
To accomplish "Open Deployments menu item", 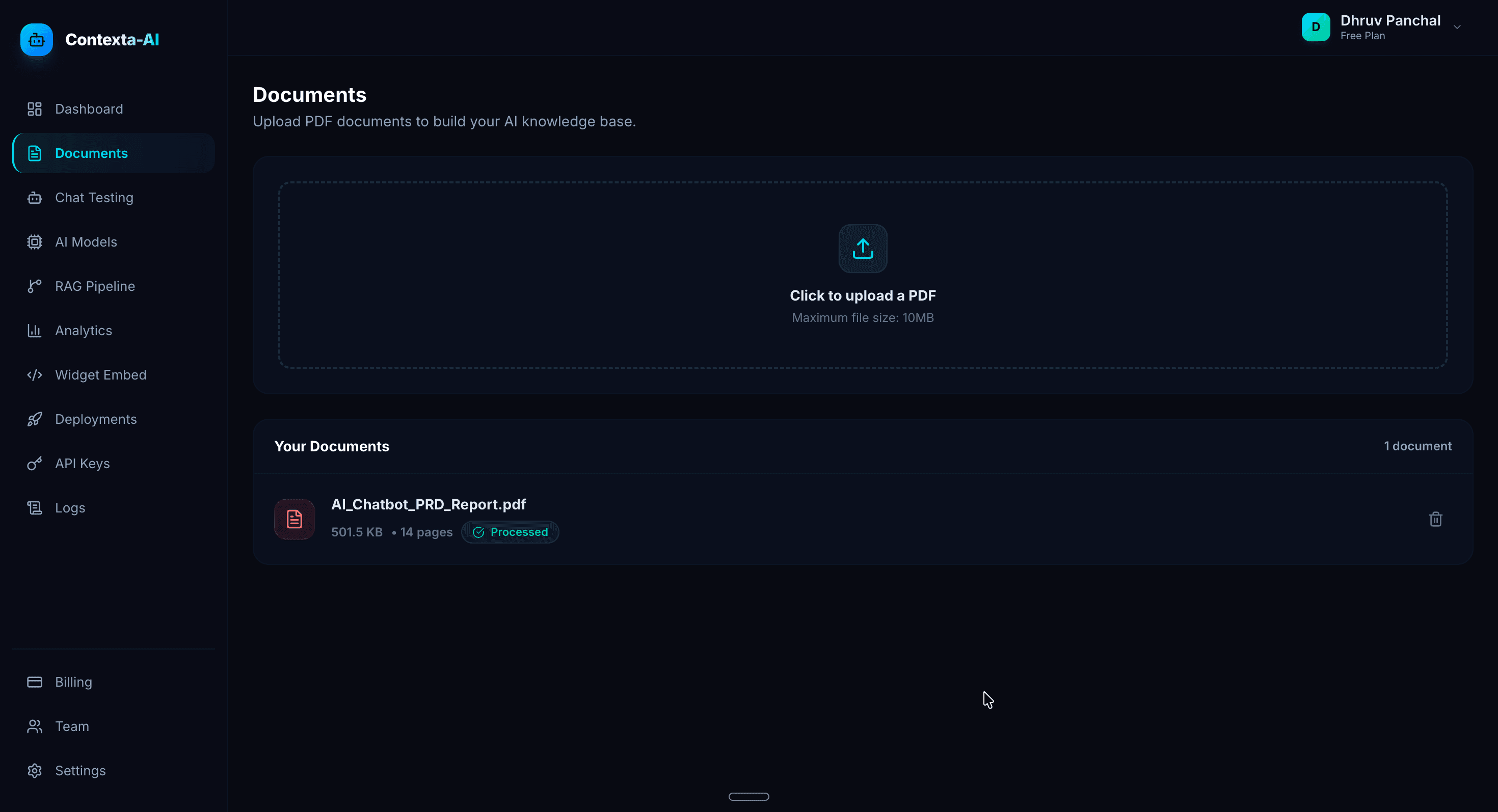I will coord(114,419).
